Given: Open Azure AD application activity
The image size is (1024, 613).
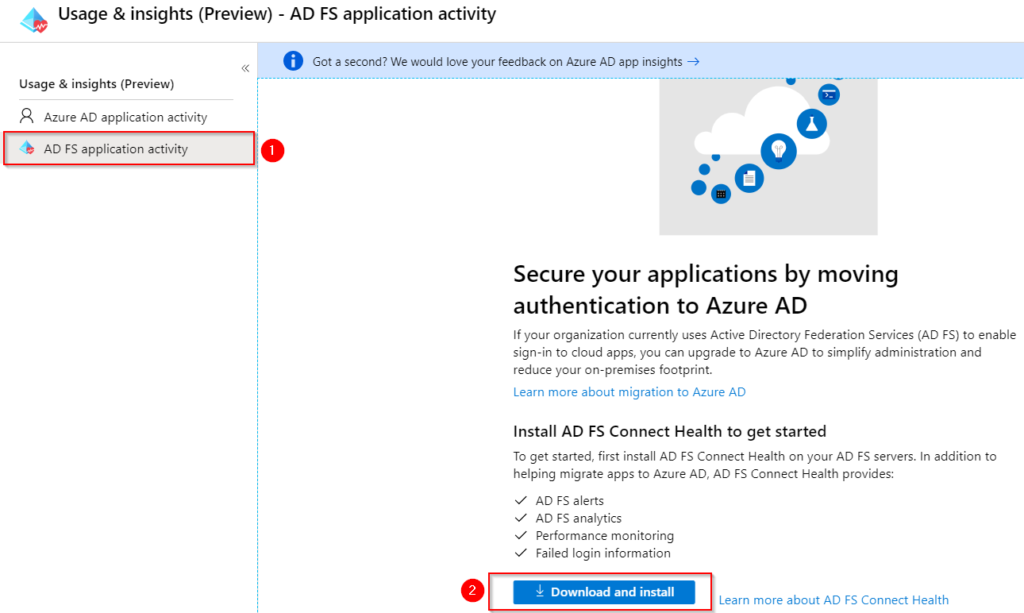Looking at the screenshot, I should [125, 117].
